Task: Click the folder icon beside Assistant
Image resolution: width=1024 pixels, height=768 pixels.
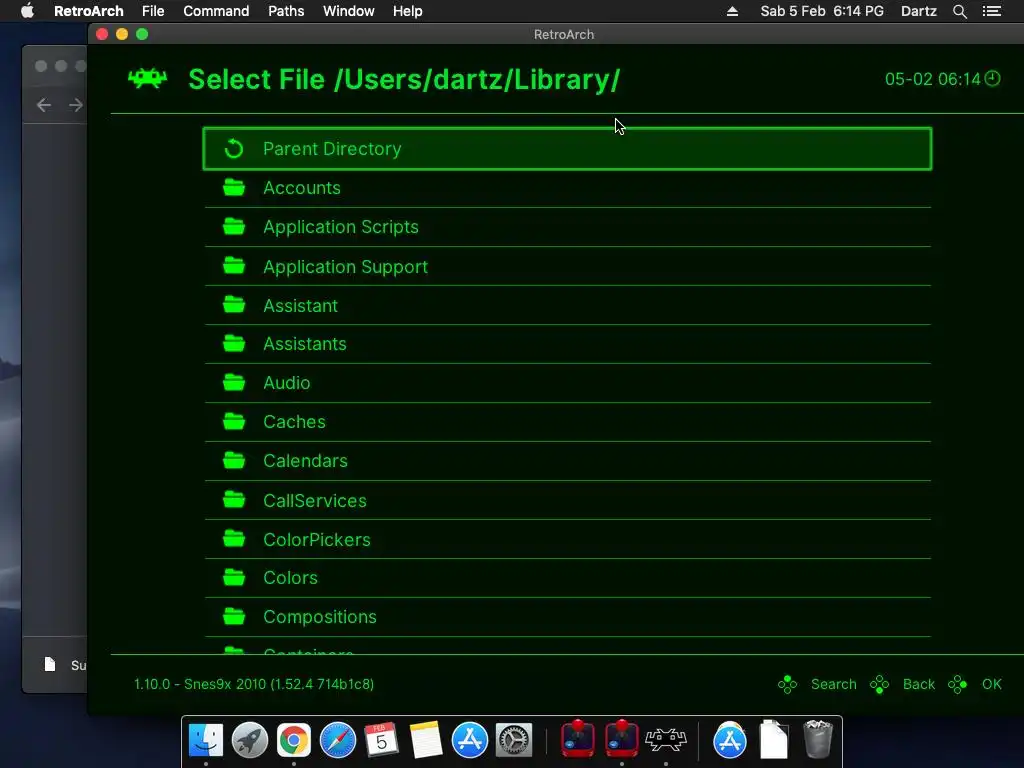Action: 234,305
